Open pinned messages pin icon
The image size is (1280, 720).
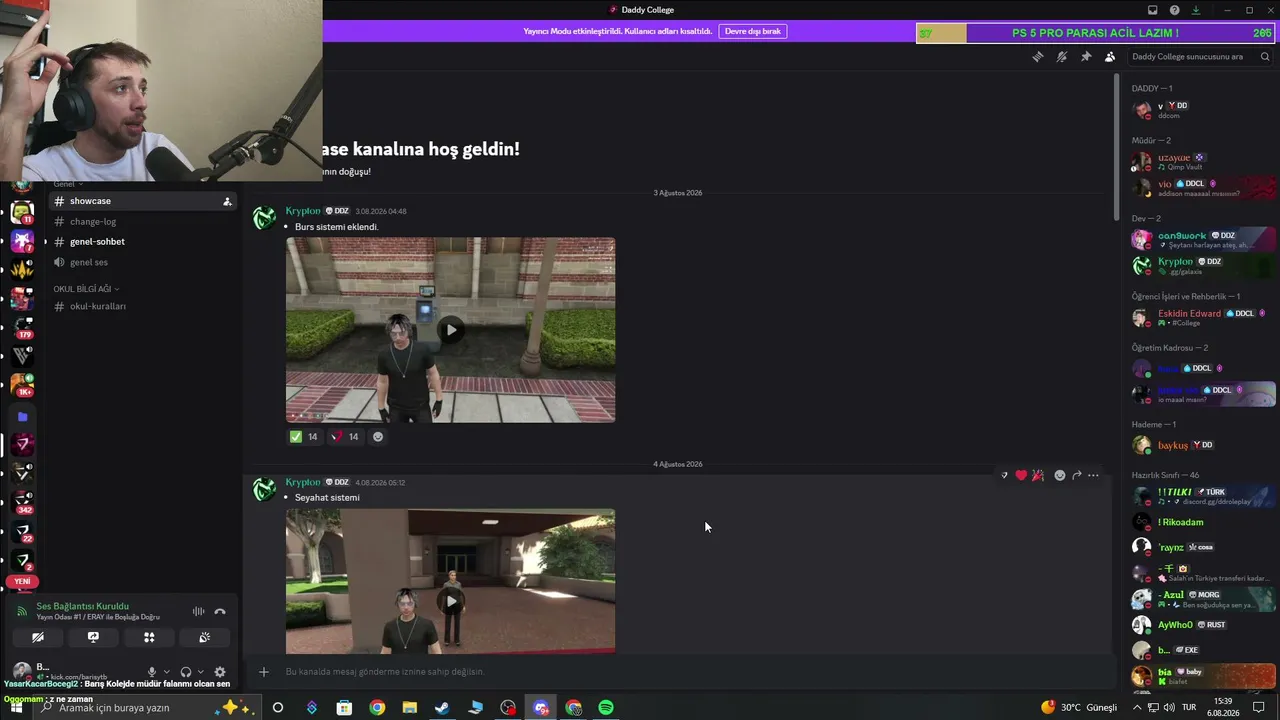(x=1086, y=57)
